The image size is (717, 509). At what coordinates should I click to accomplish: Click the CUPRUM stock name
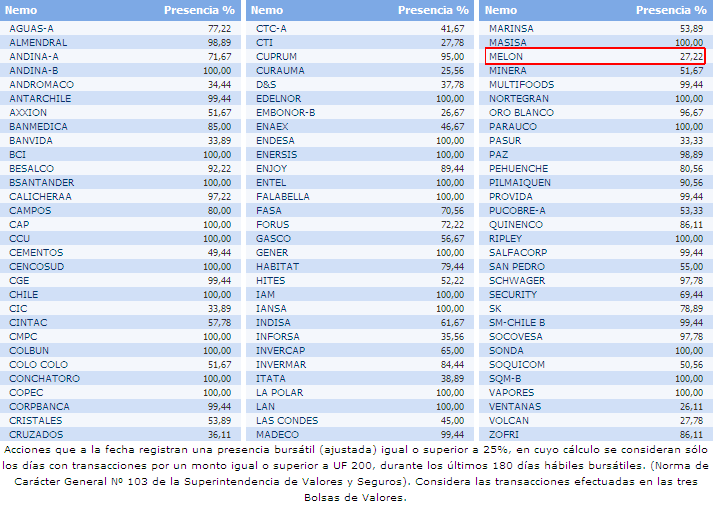pos(276,57)
